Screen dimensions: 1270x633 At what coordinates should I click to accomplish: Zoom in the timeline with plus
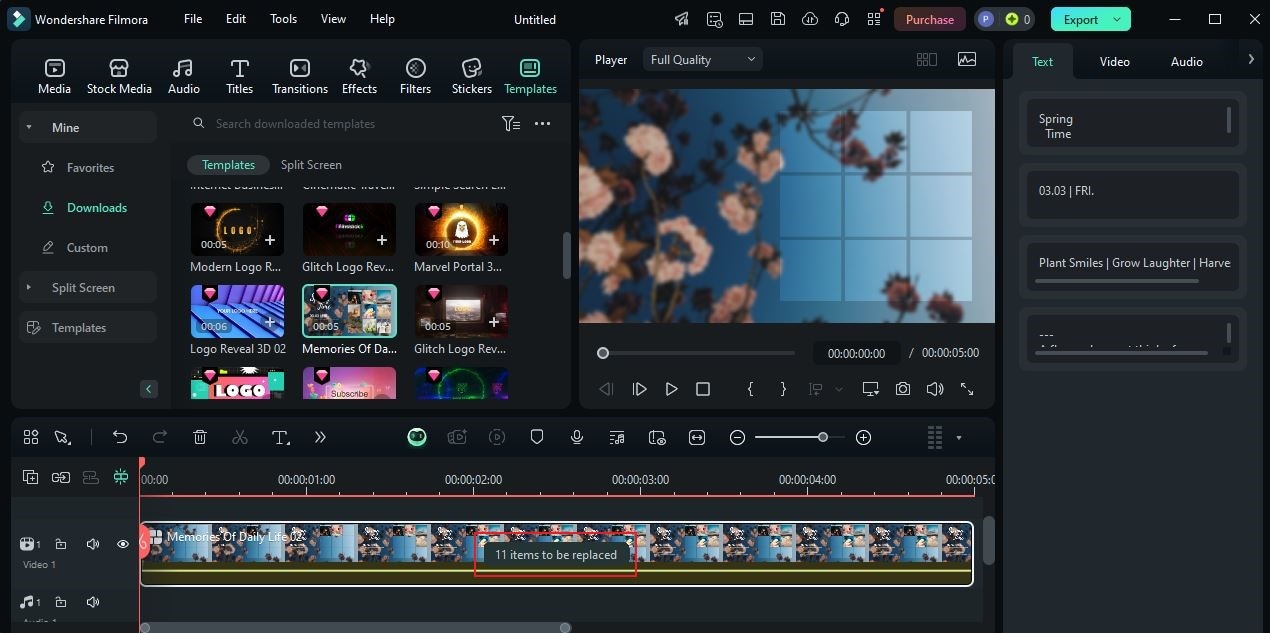pos(864,437)
